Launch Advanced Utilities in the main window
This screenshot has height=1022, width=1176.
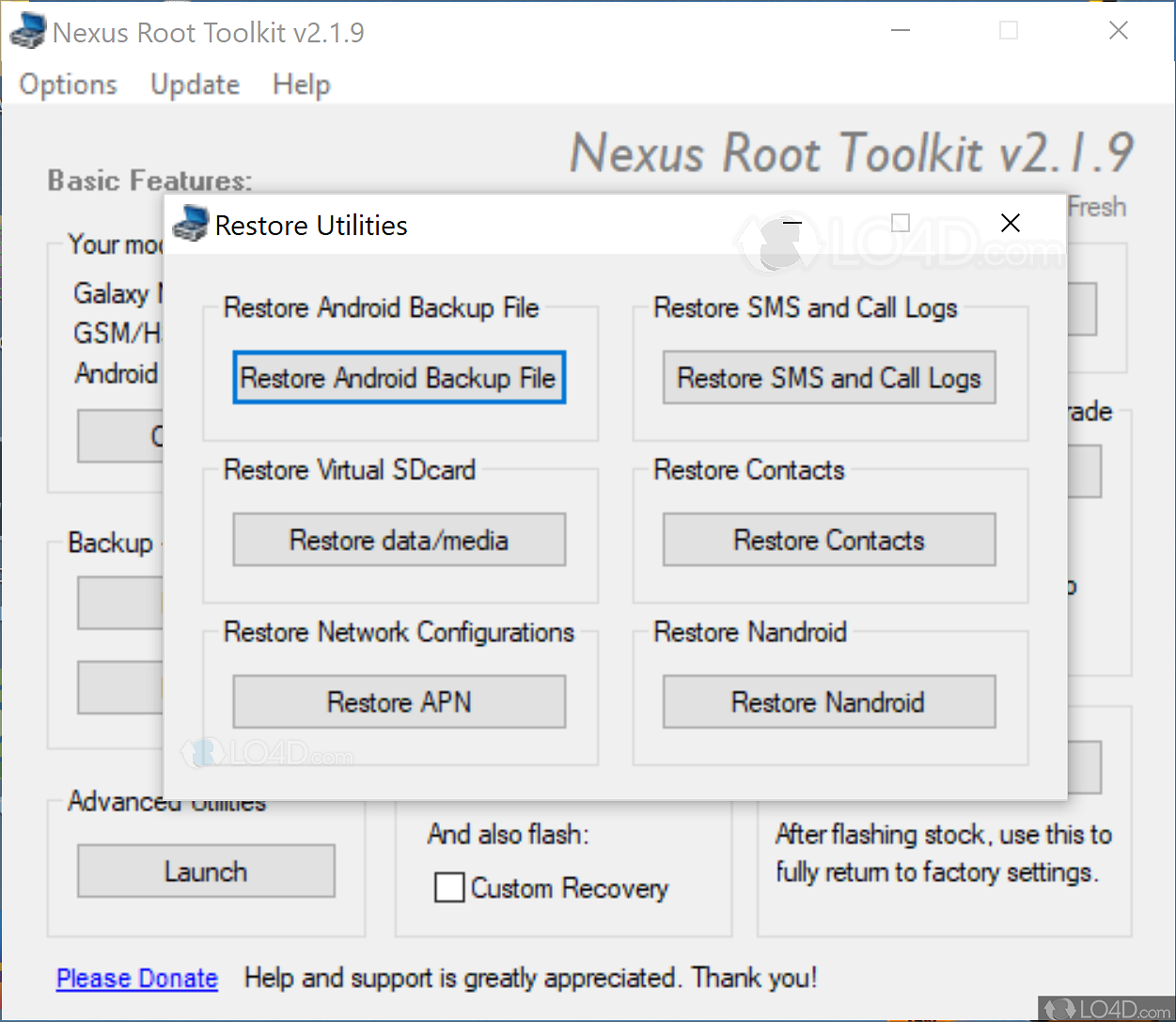(206, 871)
